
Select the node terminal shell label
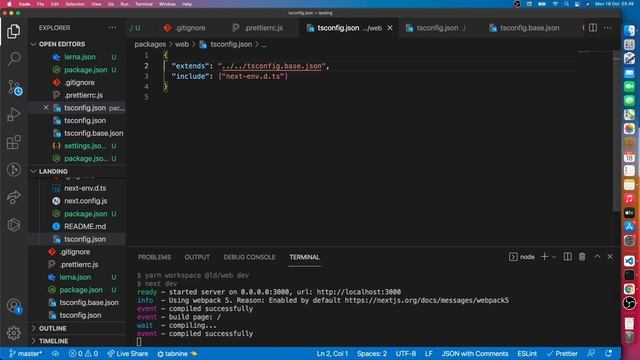click(522, 257)
